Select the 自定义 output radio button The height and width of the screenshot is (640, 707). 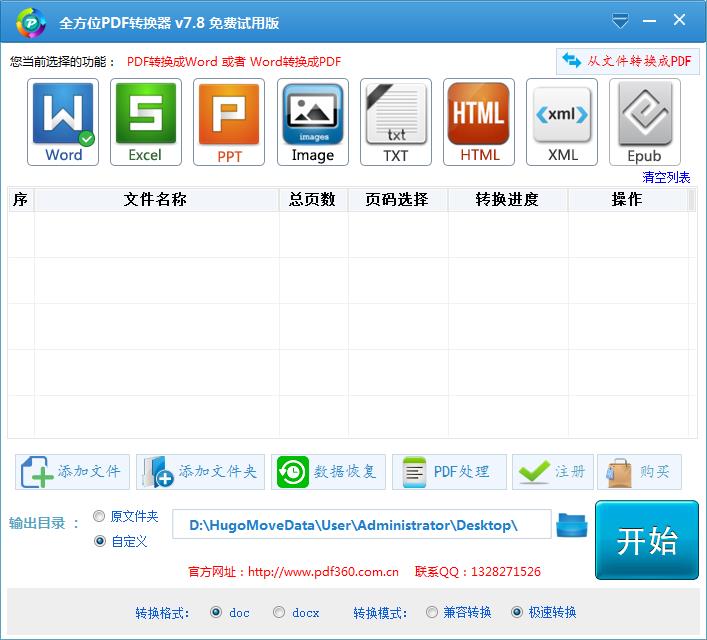[99, 541]
